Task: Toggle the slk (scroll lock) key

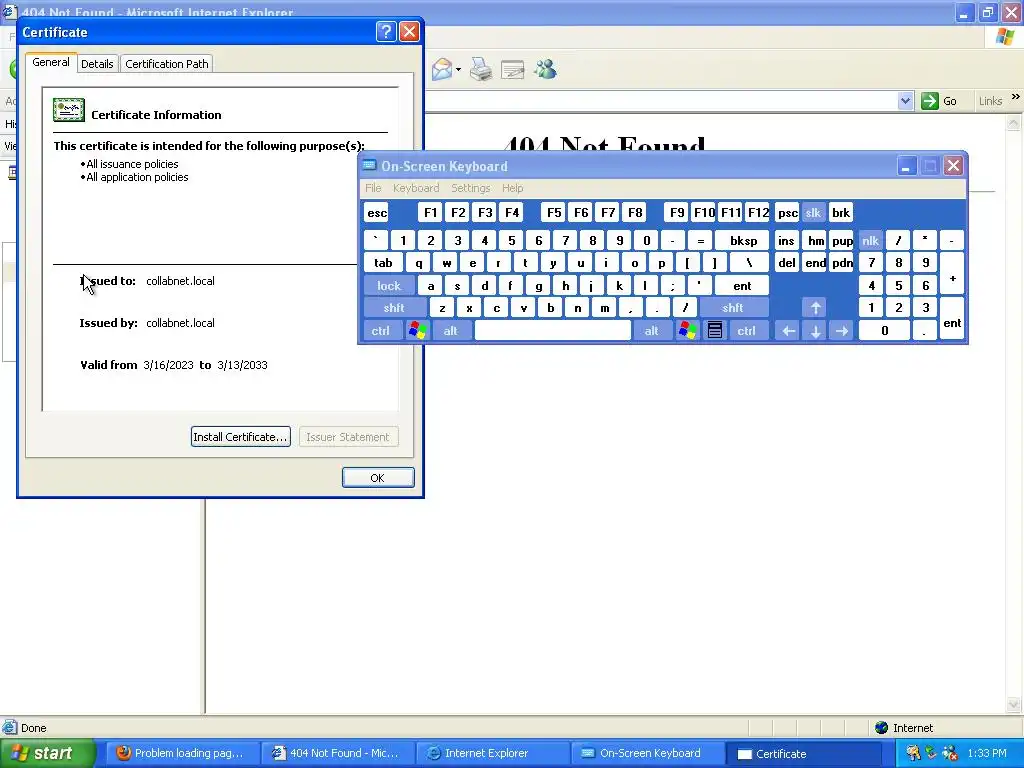Action: point(813,212)
